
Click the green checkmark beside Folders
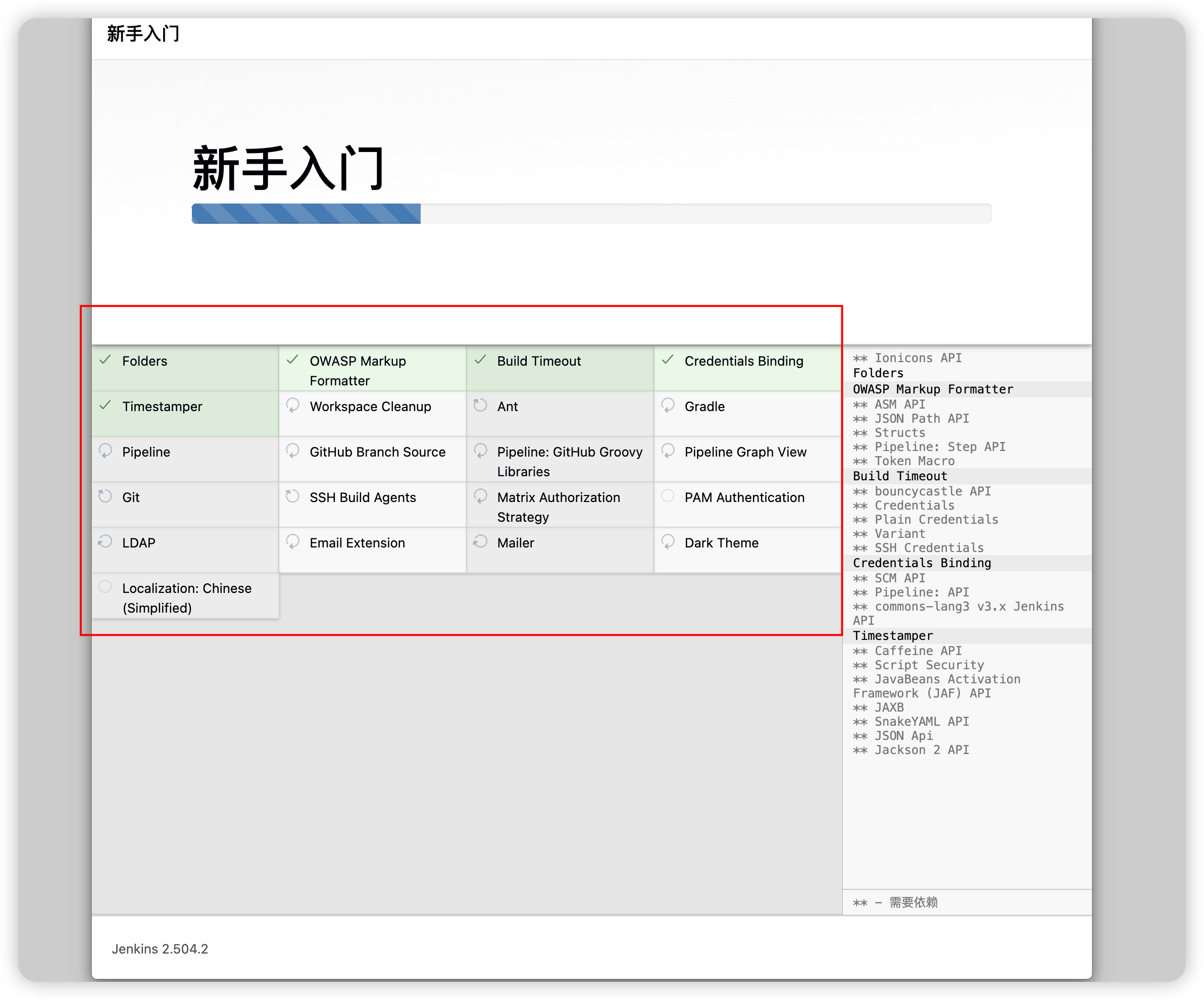pos(106,360)
